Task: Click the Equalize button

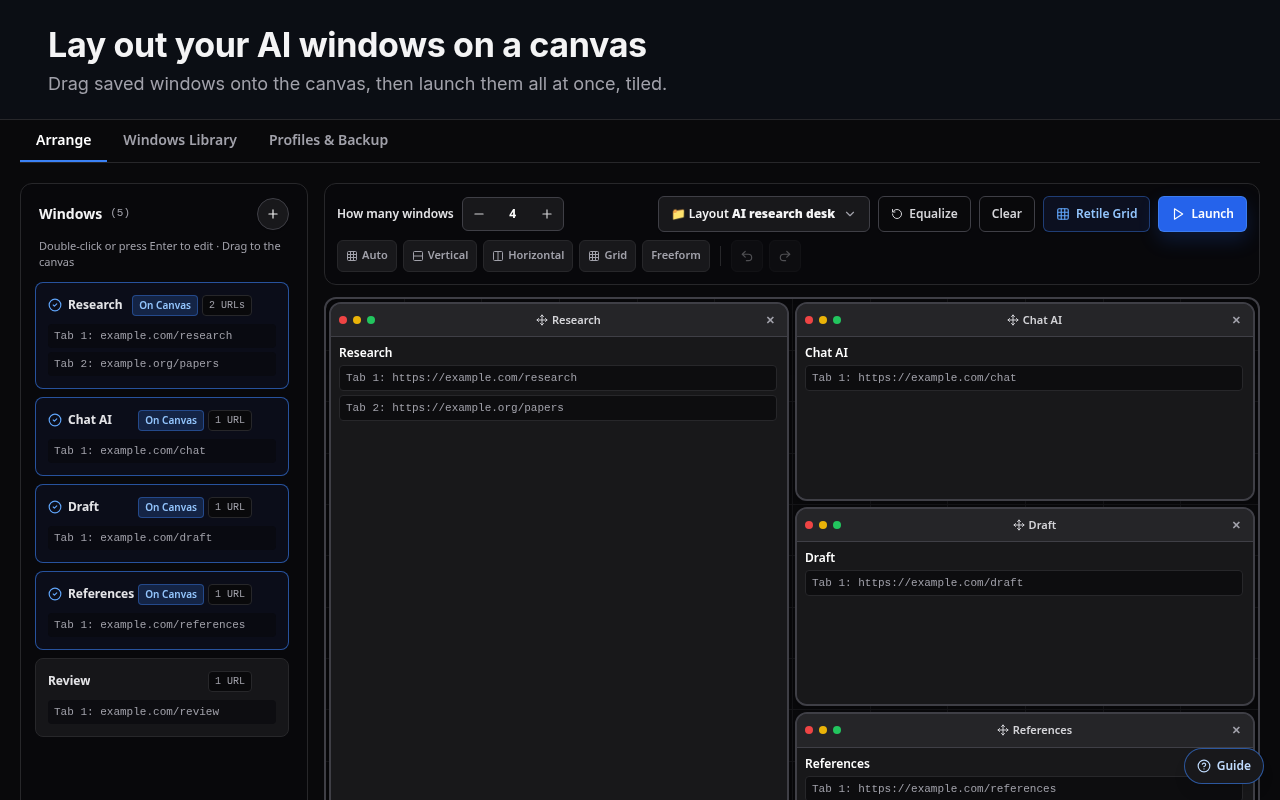Action: click(x=924, y=214)
